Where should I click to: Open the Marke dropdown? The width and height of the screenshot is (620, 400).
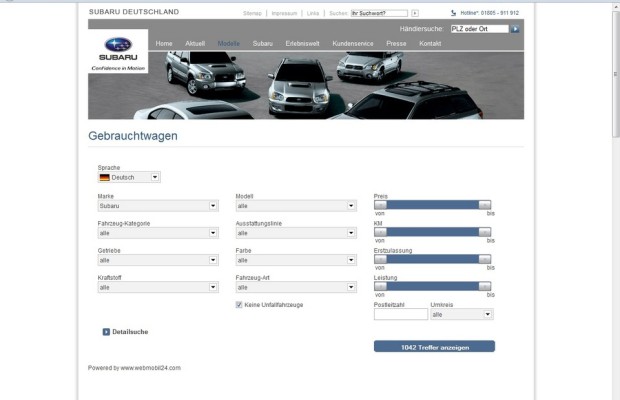(158, 206)
